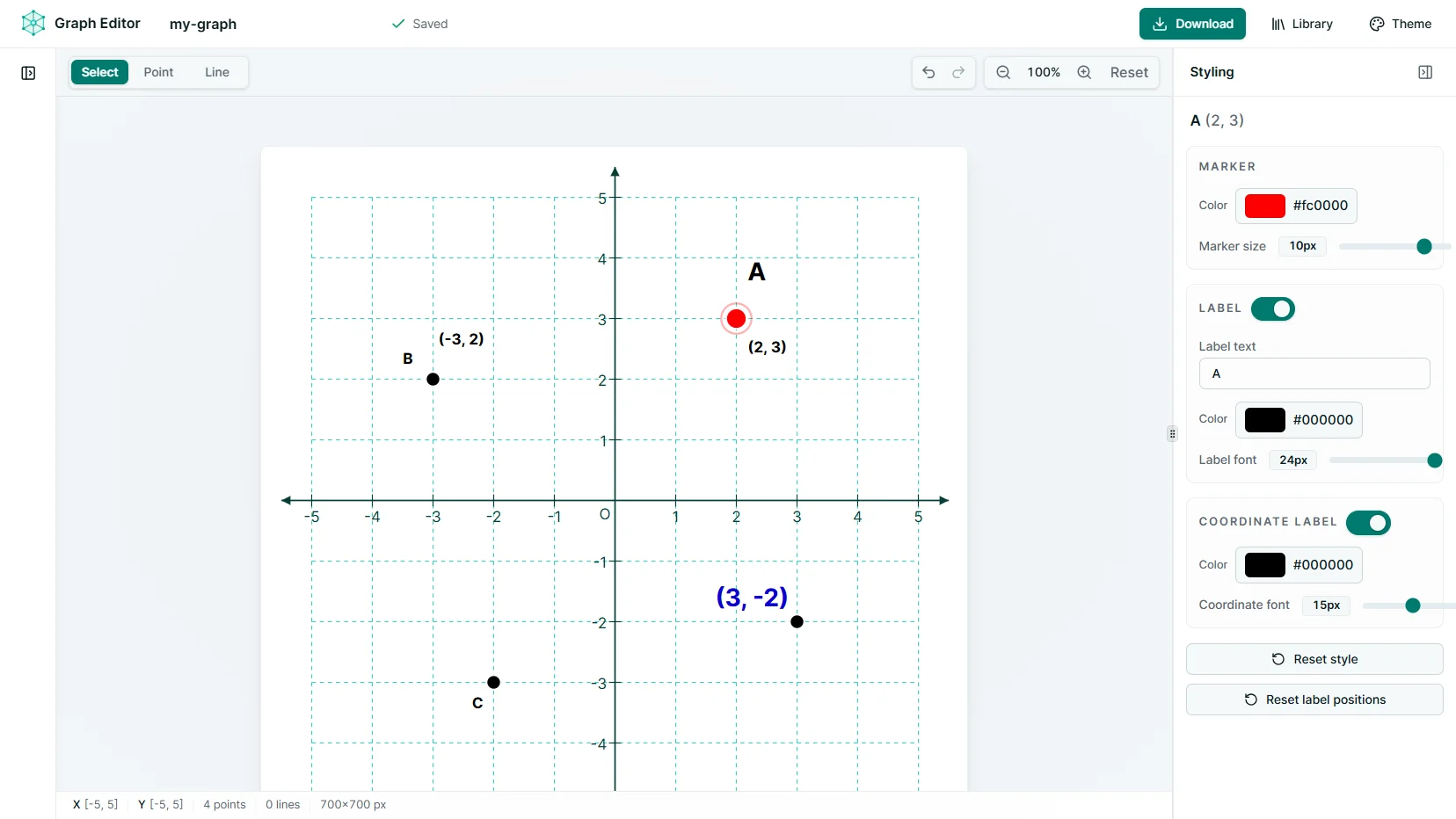This screenshot has height=819, width=1456.
Task: Click the (-3, 2) coordinate label
Action: pos(462,339)
